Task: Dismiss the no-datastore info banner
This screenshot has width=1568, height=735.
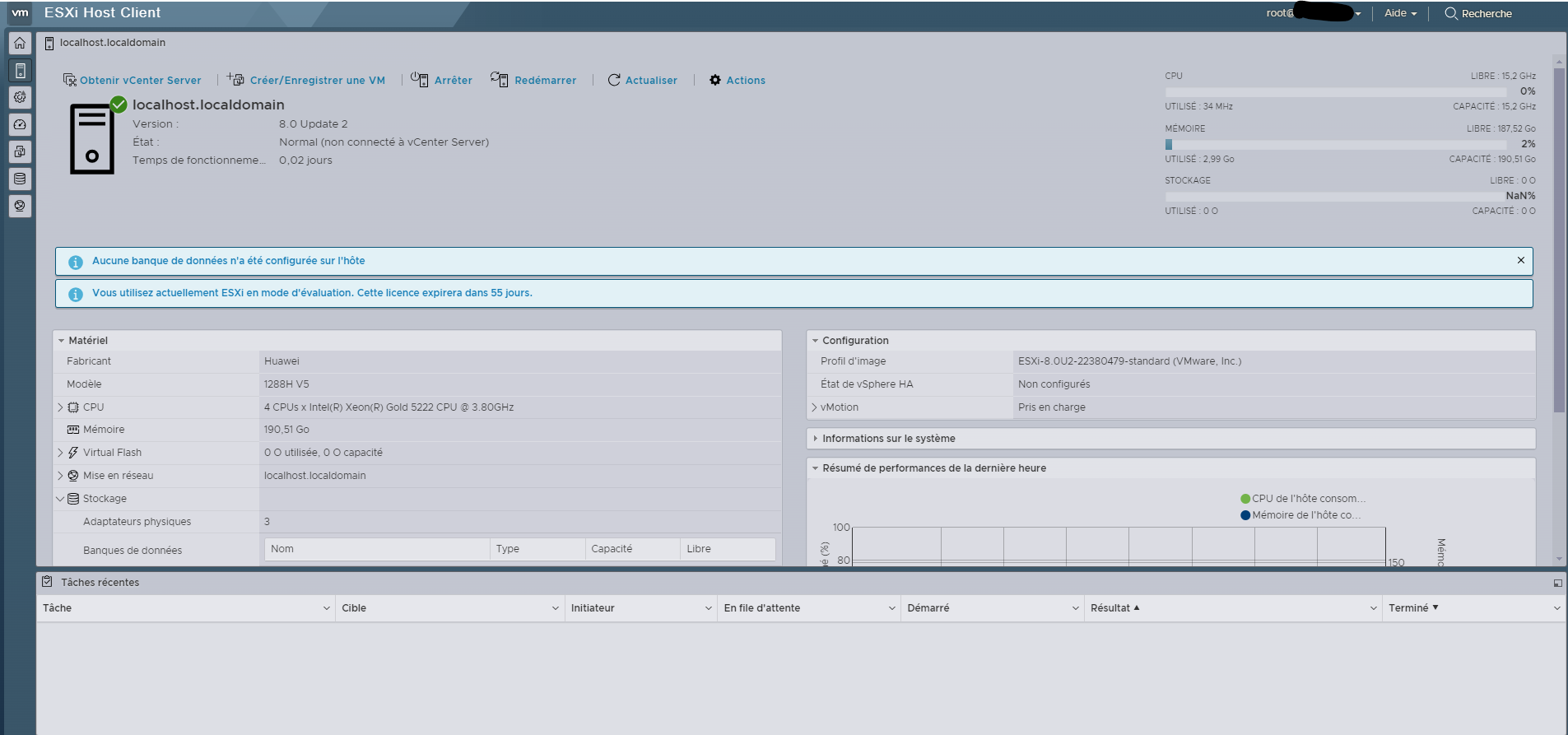Action: (x=1520, y=260)
